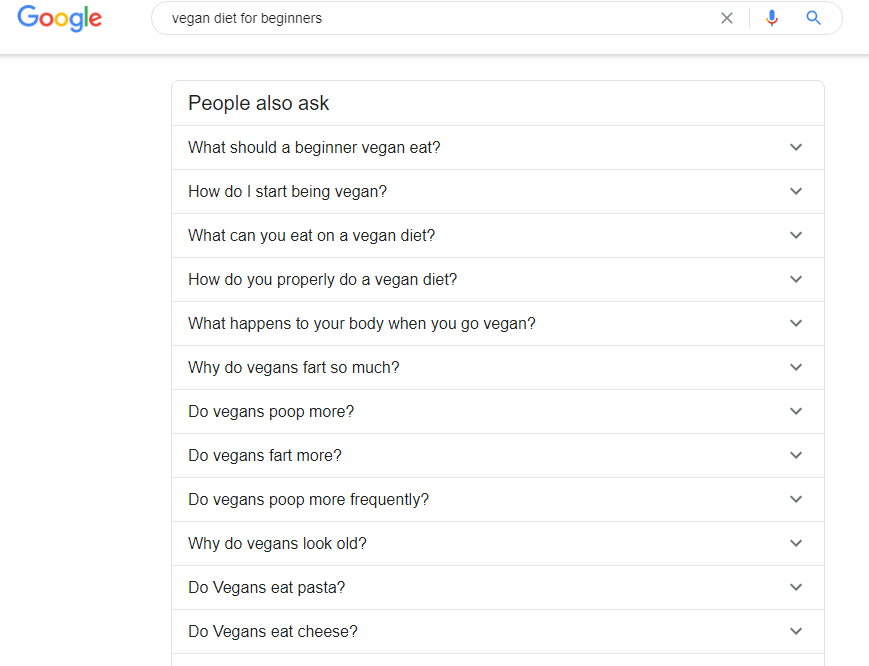
Task: Open chevron for 'What can you eat on a vegan diet?'
Action: [x=796, y=235]
